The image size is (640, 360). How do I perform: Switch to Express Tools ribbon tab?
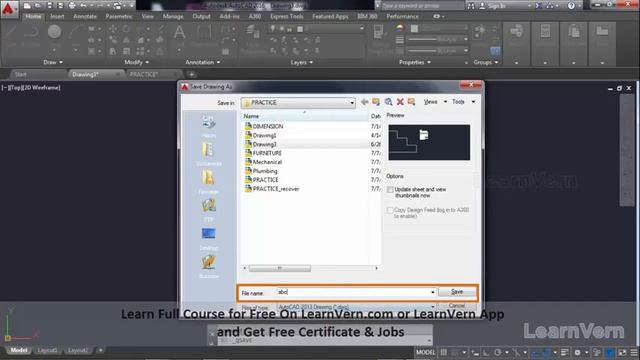coord(287,16)
